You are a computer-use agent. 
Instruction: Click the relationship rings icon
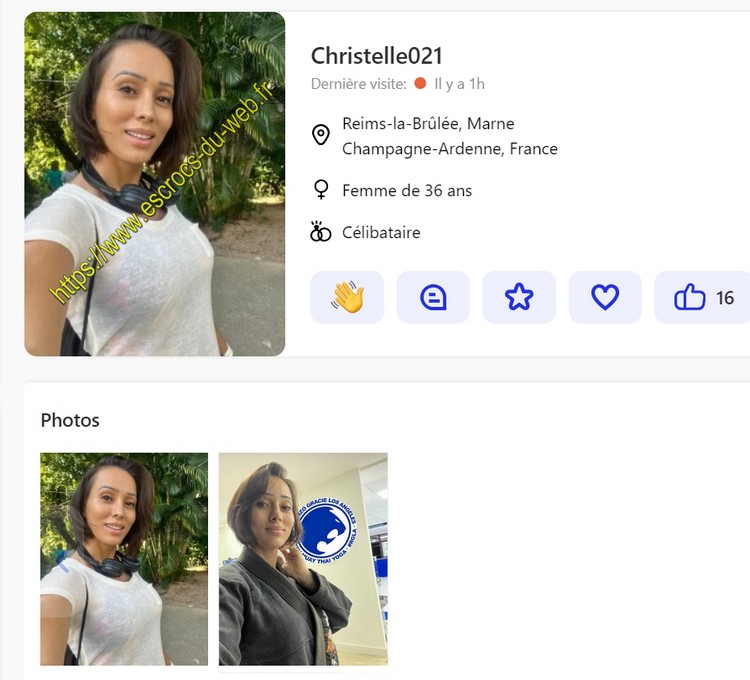pyautogui.click(x=321, y=233)
